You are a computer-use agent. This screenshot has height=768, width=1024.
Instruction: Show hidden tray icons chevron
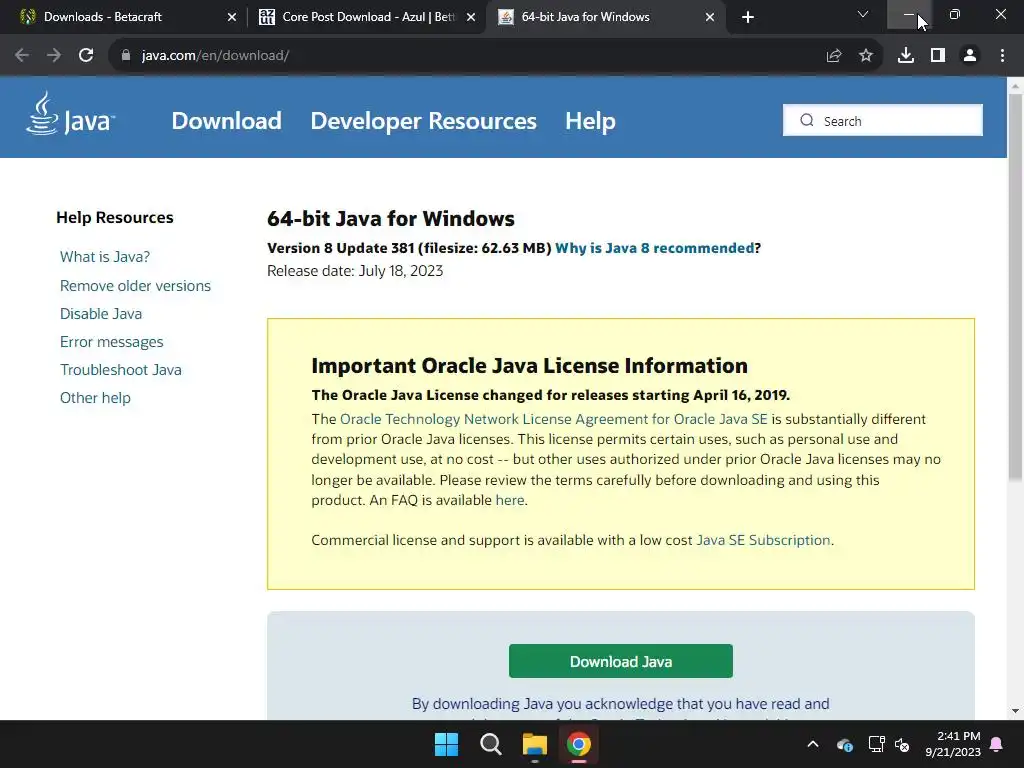click(x=812, y=744)
